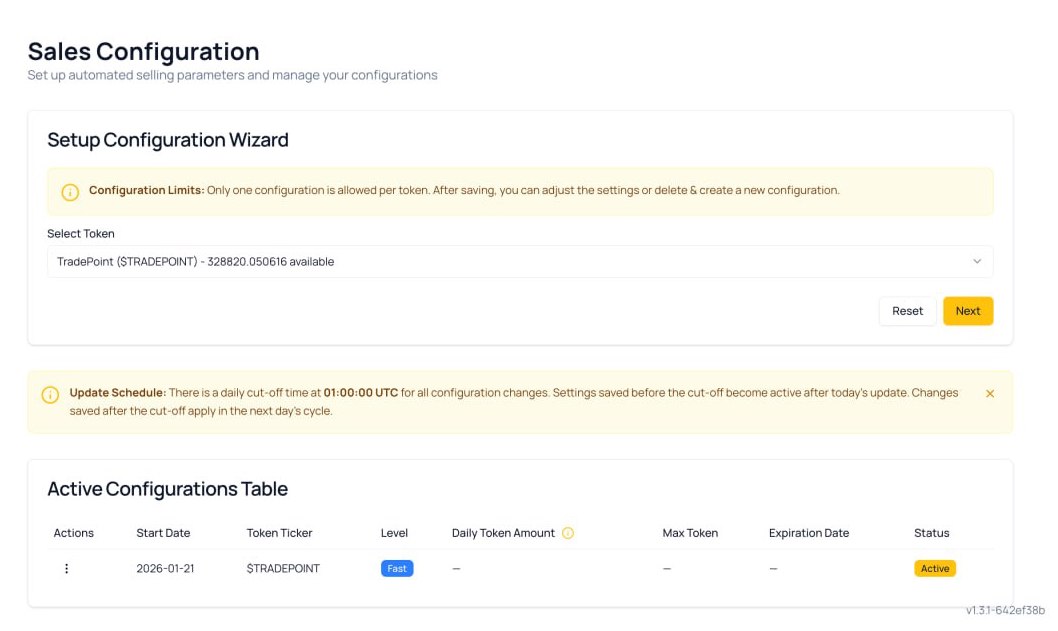This screenshot has width=1058, height=631.
Task: Click the Update Schedule info icon
Action: coord(50,394)
